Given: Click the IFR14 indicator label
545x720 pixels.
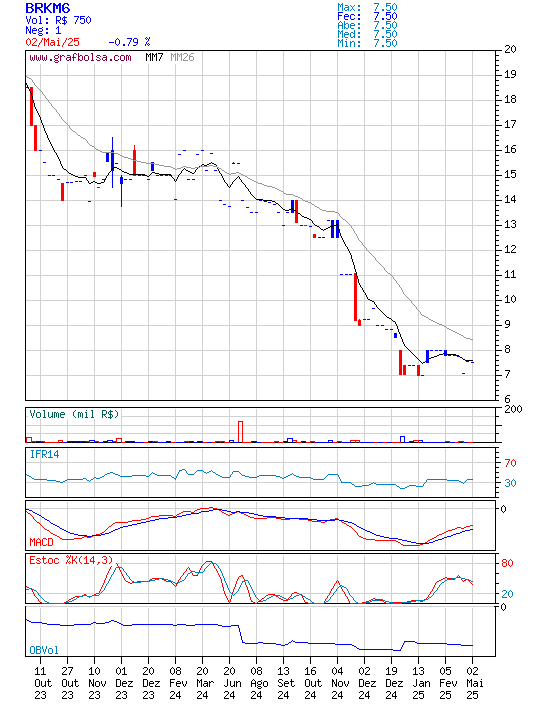Looking at the screenshot, I should click(45, 454).
